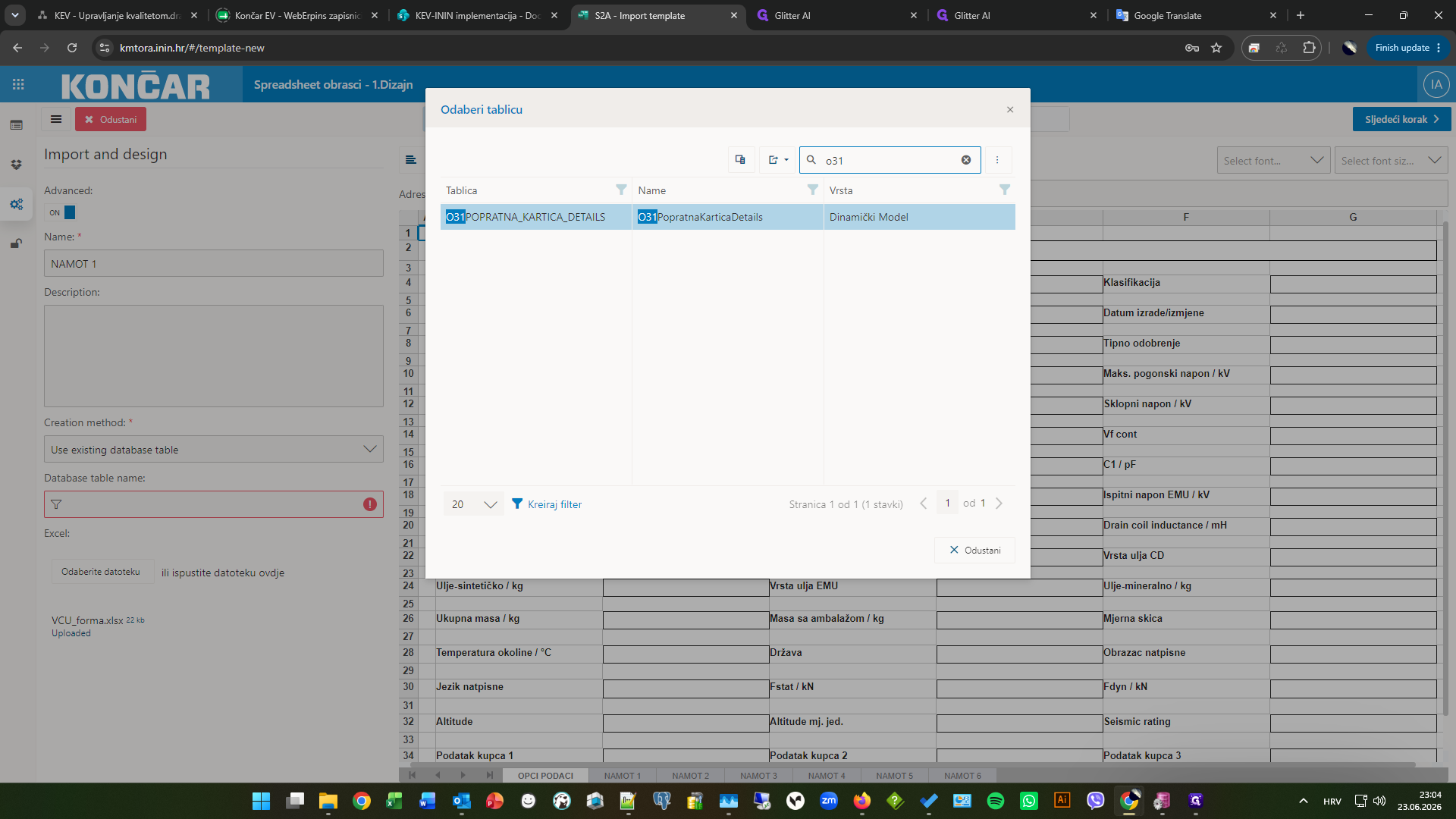1456x819 pixels.
Task: Click column F header in spreadsheet
Action: pos(1186,217)
